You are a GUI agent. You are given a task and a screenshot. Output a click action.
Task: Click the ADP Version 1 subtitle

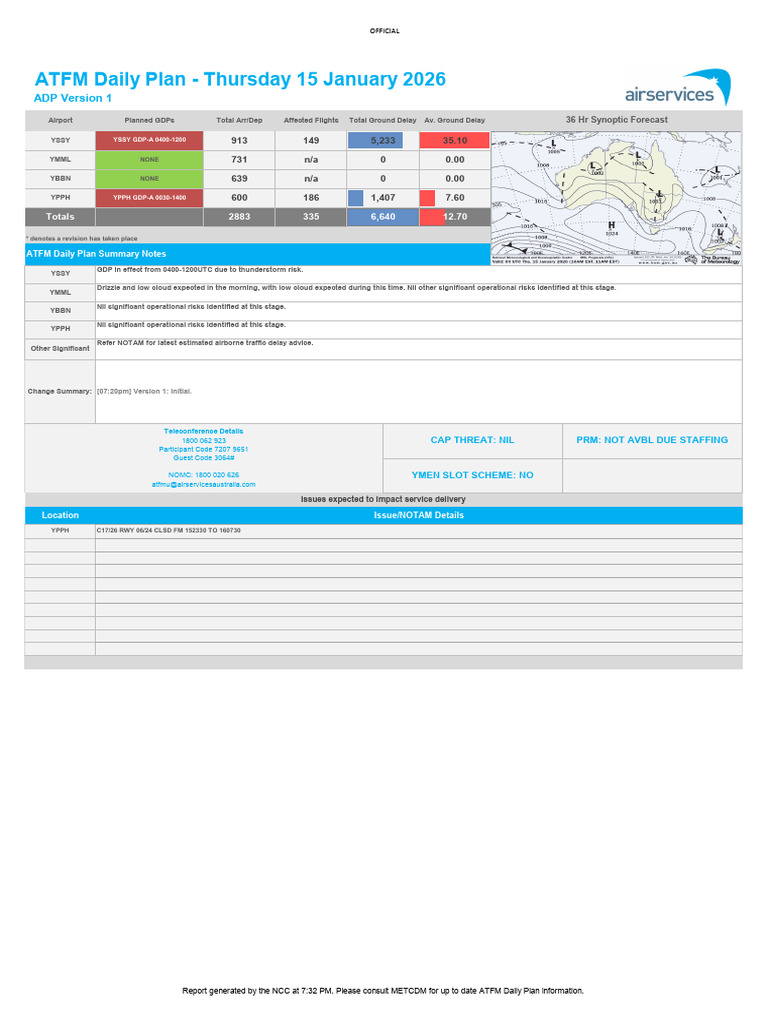(72, 98)
